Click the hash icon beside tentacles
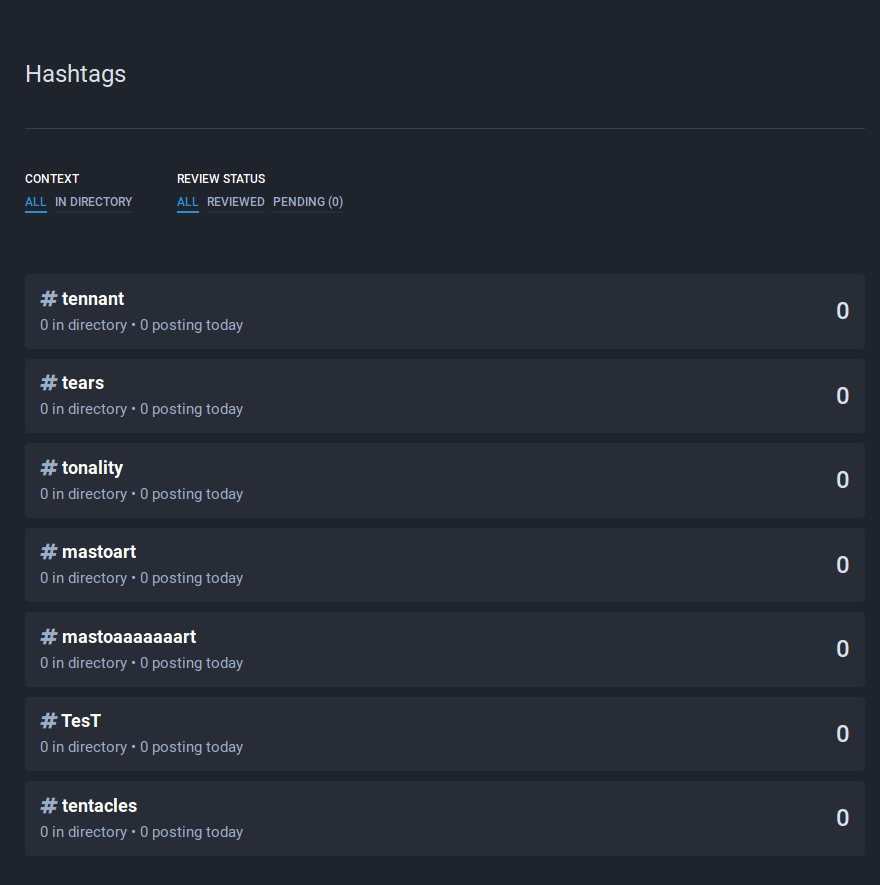The width and height of the screenshot is (880, 885). (49, 805)
